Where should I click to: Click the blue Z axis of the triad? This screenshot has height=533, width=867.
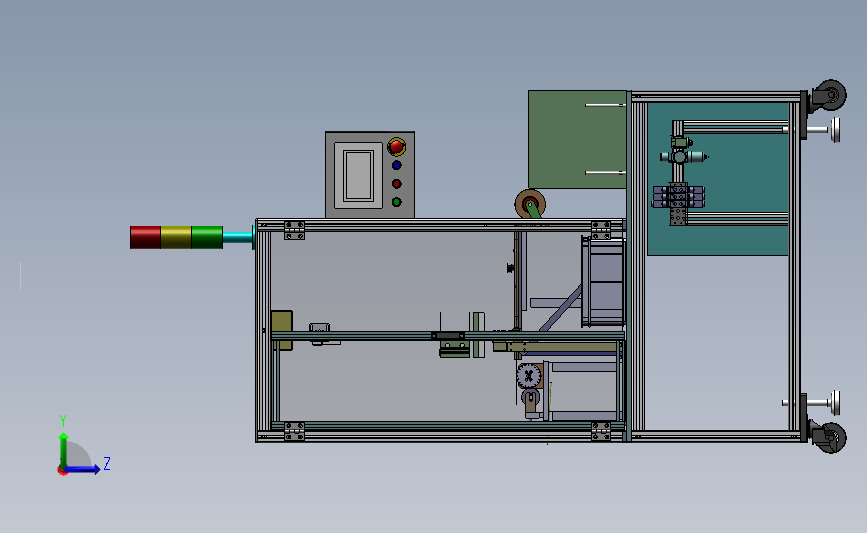[83, 469]
